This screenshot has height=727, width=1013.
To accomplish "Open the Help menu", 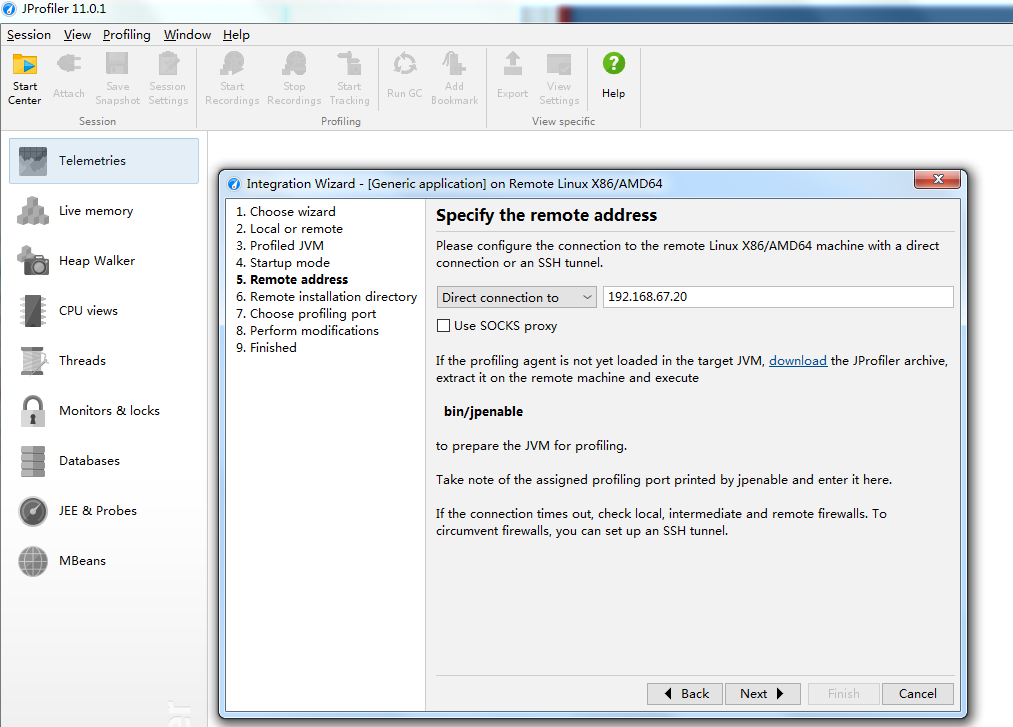I will (236, 35).
